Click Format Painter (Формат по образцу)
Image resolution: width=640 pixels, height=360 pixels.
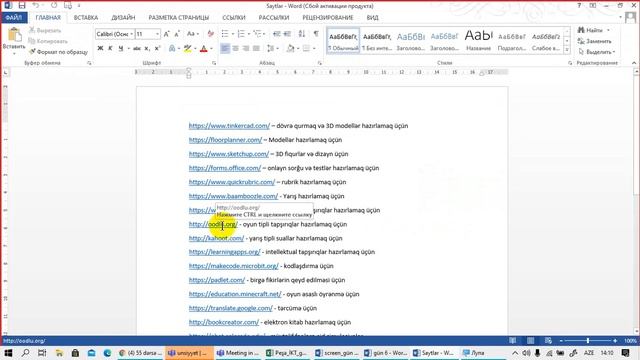(58, 52)
